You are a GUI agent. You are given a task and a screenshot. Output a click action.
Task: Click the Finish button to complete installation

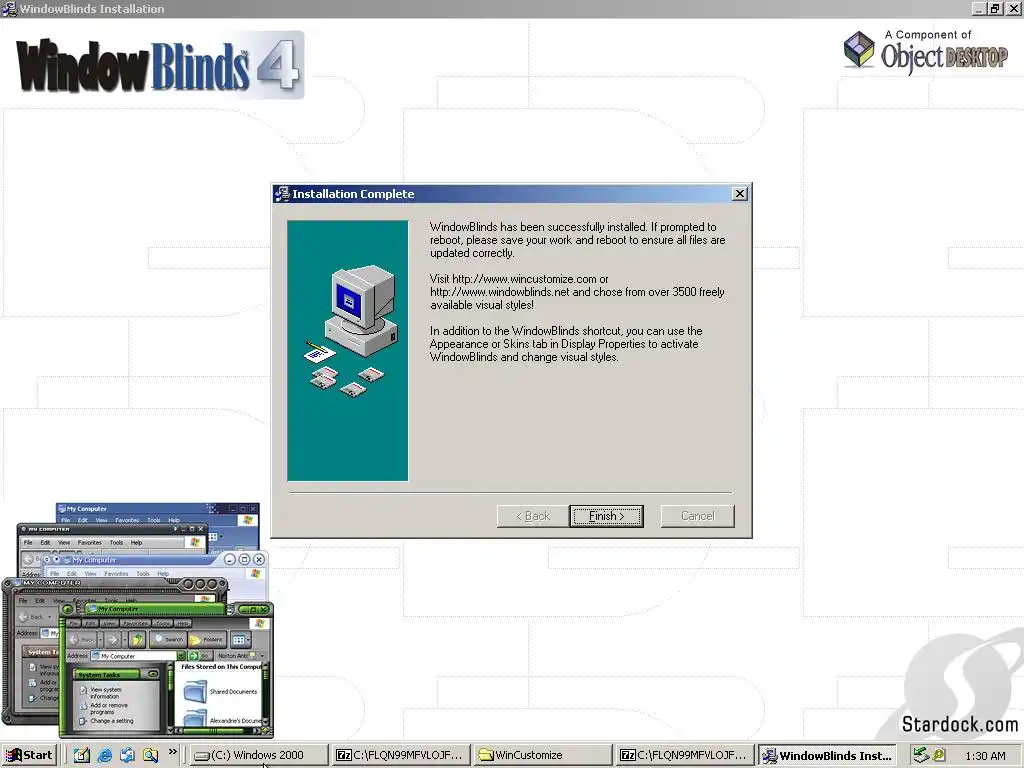[x=606, y=516]
